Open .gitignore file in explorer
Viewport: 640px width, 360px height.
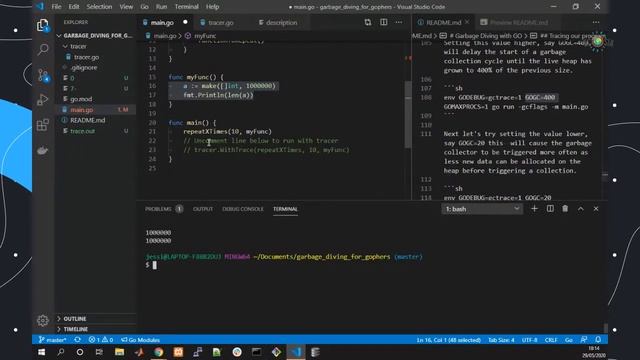coord(96,67)
